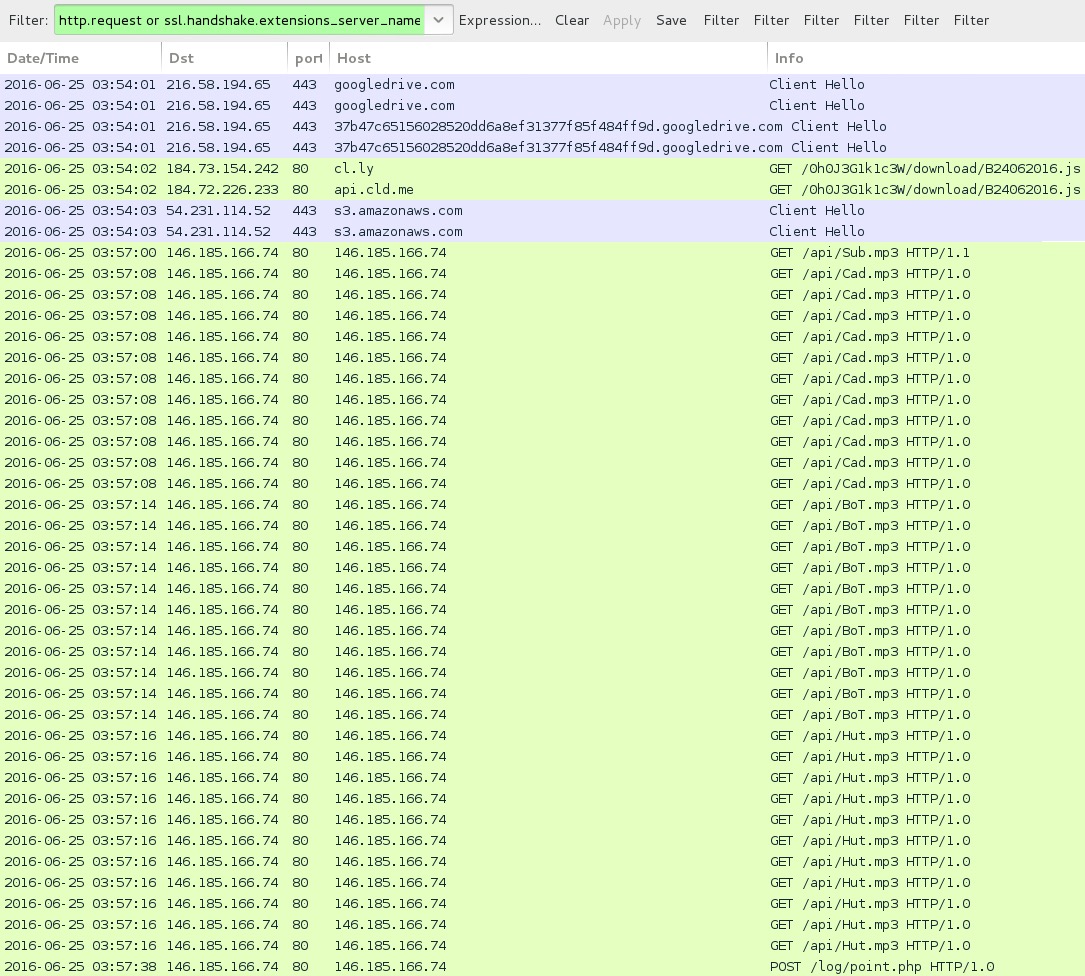1085x976 pixels.
Task: Click the Info column header
Action: coord(925,58)
